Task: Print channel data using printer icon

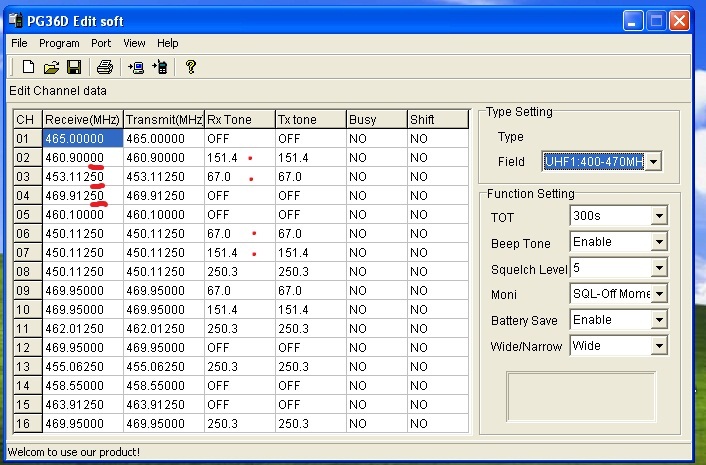Action: [x=105, y=67]
